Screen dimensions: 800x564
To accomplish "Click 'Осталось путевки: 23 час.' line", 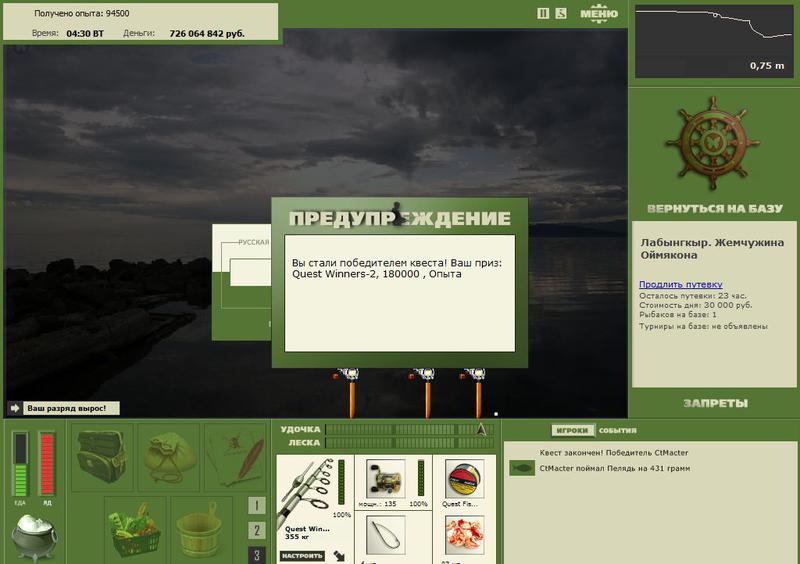I will (x=692, y=296).
